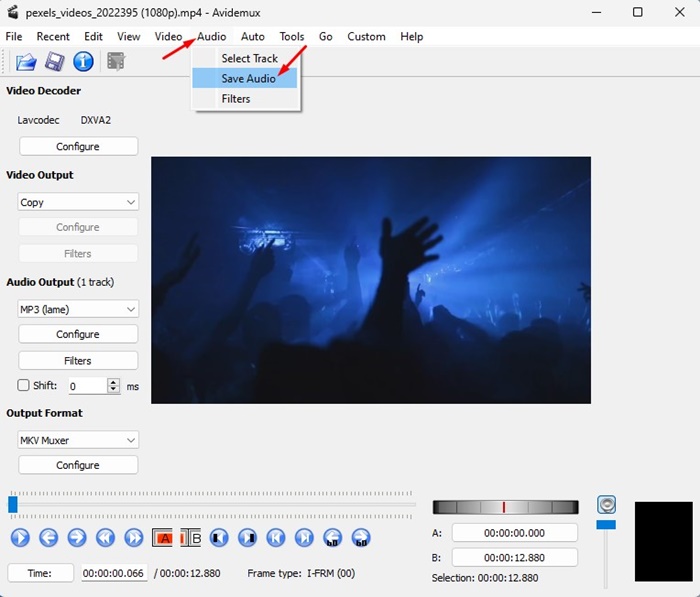Click 'Selection: 00:00:12.880' text
The height and width of the screenshot is (597, 700).
485,578
